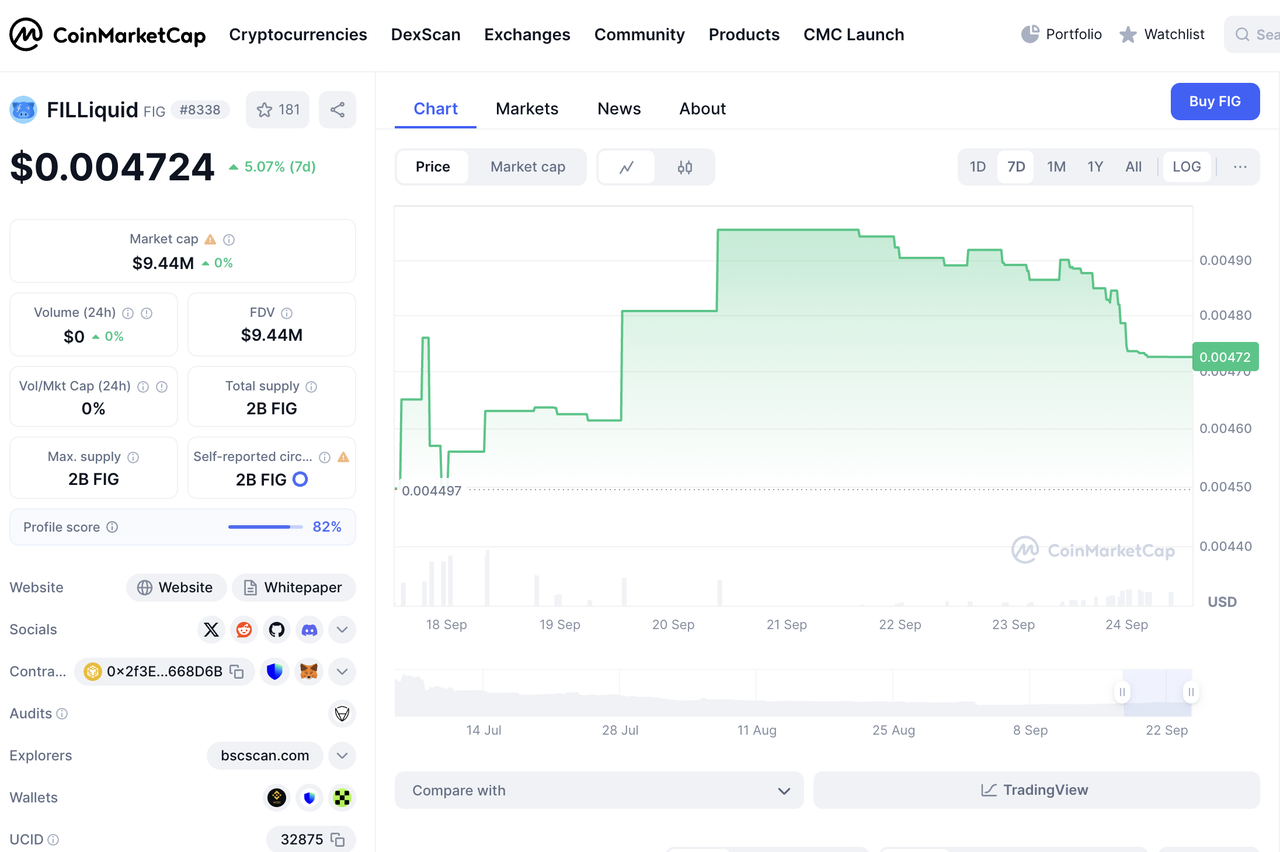Click the Self-reported circ. warning triangle
The width and height of the screenshot is (1280, 852).
[344, 457]
